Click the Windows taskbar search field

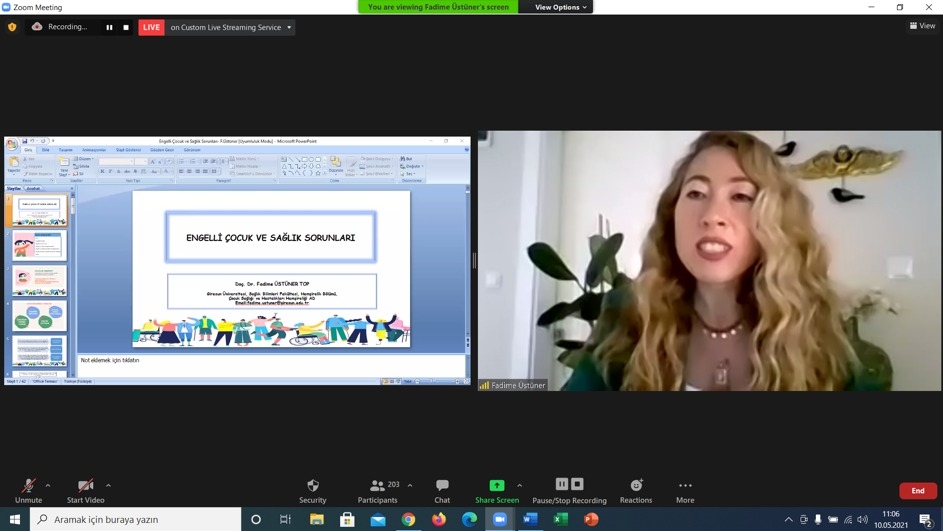[136, 520]
